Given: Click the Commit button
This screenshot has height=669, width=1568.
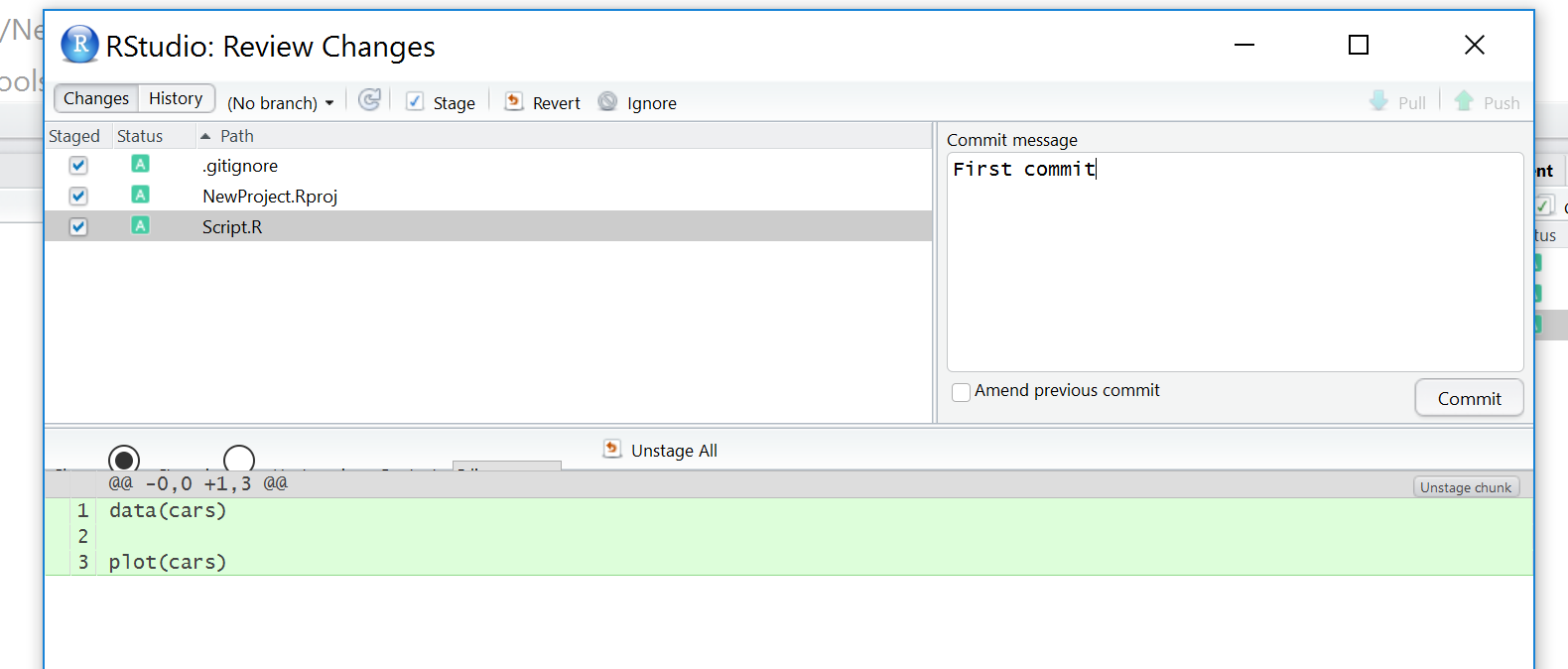Looking at the screenshot, I should click(x=1469, y=398).
